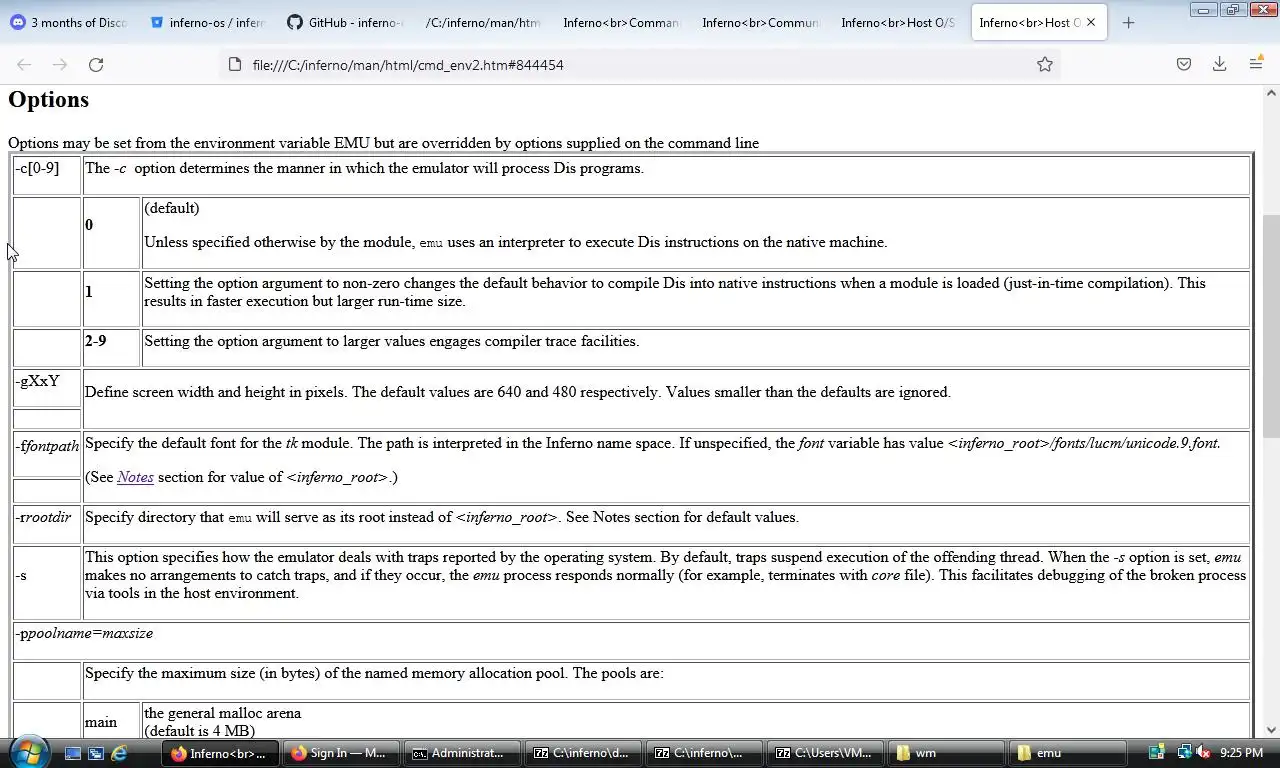Click the '-ffontpath' option cell

[x=47, y=454]
